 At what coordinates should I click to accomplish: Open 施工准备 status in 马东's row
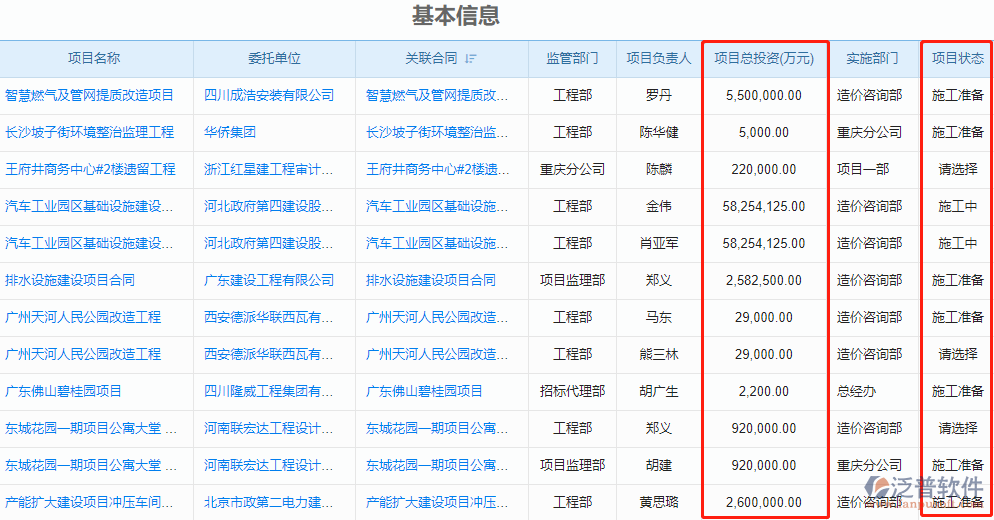958,317
